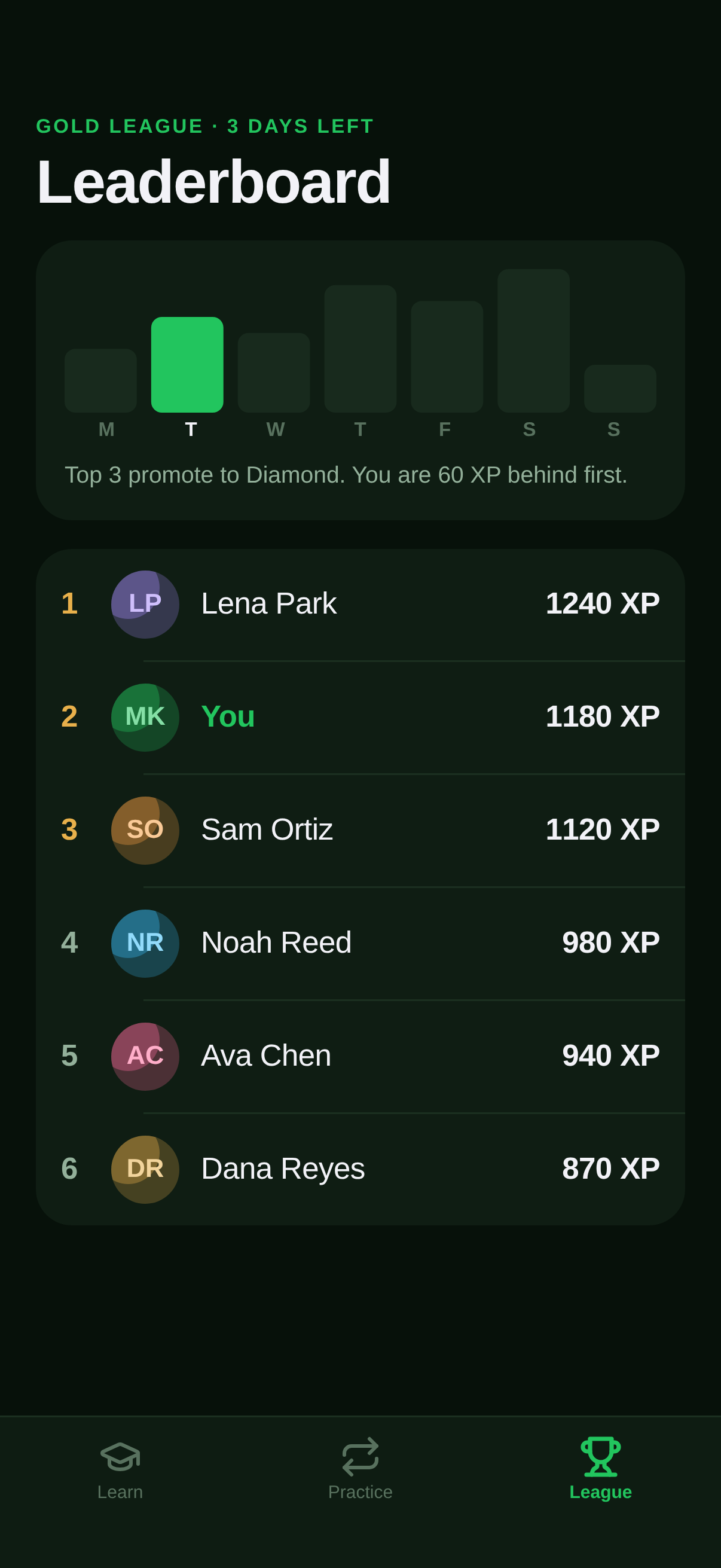The width and height of the screenshot is (721, 1568).
Task: Open Lena Park's leaderboard name
Action: 268,603
